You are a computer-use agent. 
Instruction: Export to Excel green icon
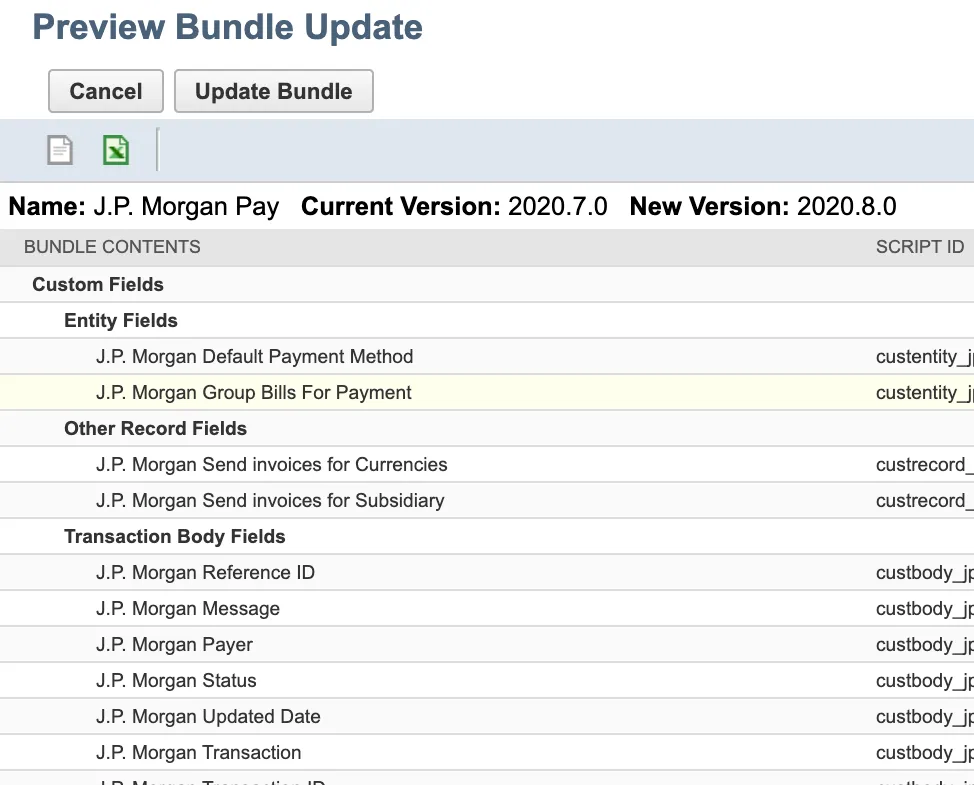(x=116, y=150)
